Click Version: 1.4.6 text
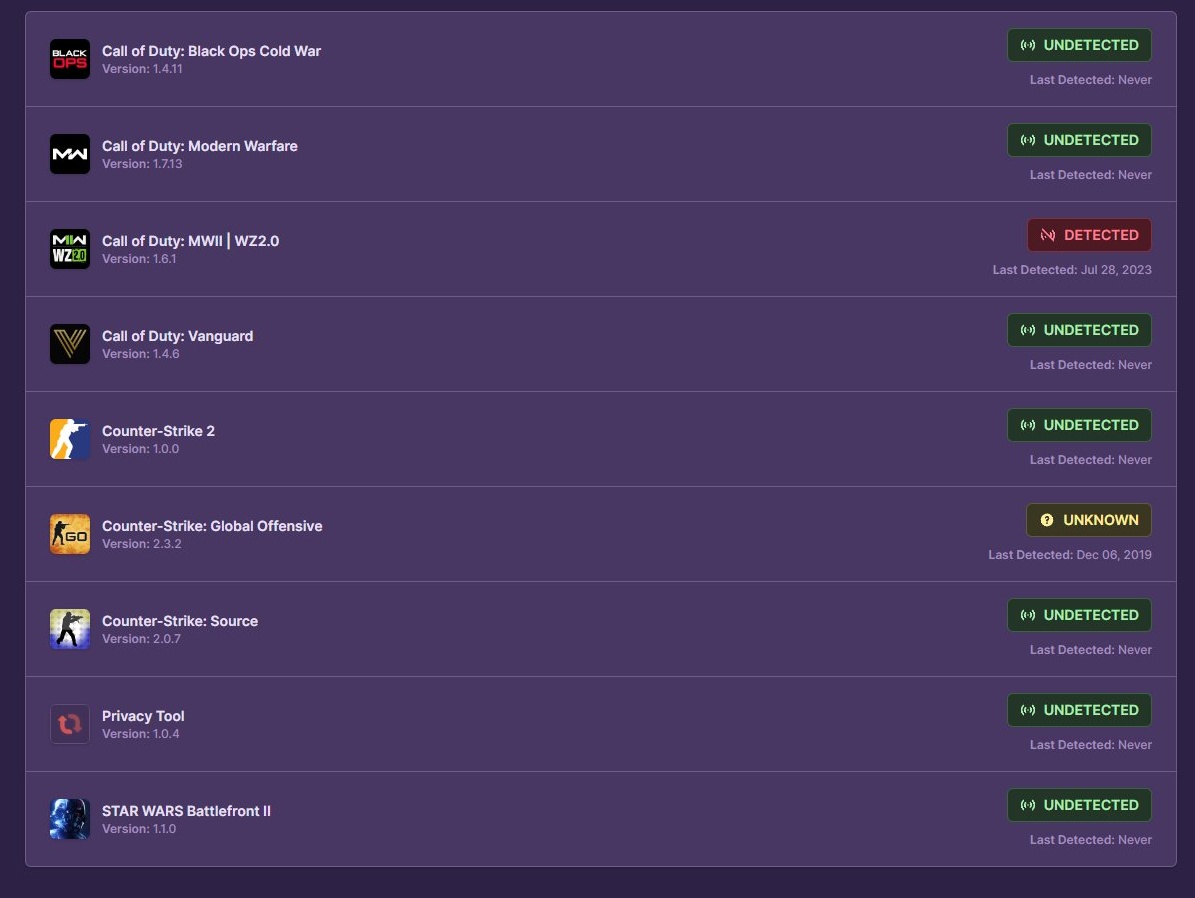Viewport: 1195px width, 898px height. (x=141, y=354)
